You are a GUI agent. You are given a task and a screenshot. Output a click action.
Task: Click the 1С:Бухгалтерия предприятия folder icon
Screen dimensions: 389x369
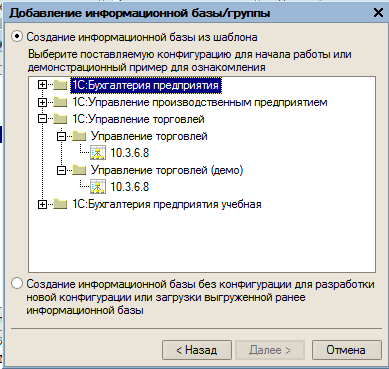pyautogui.click(x=60, y=85)
